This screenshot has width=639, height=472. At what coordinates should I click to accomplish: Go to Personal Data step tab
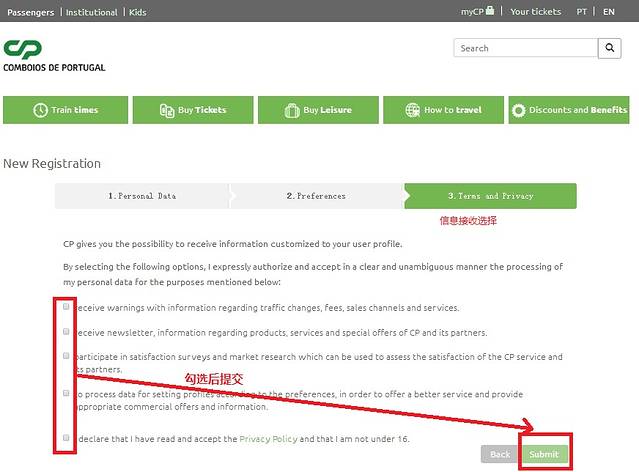tap(141, 196)
